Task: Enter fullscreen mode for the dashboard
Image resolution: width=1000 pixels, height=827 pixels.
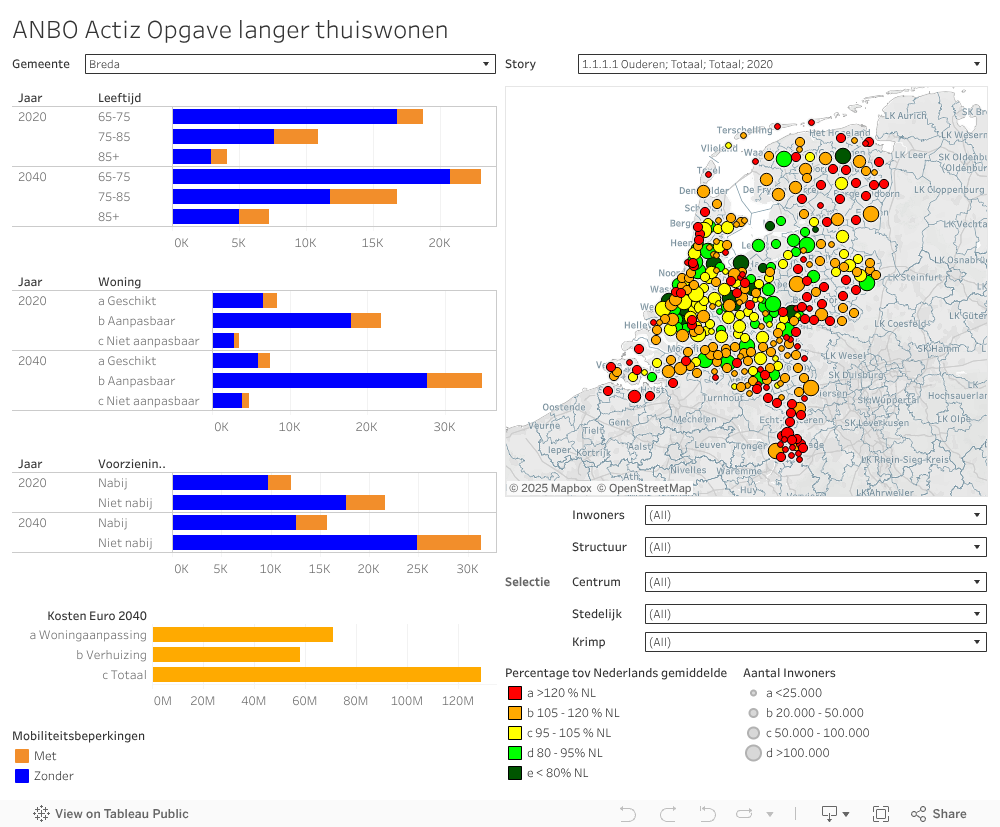Action: pyautogui.click(x=881, y=813)
